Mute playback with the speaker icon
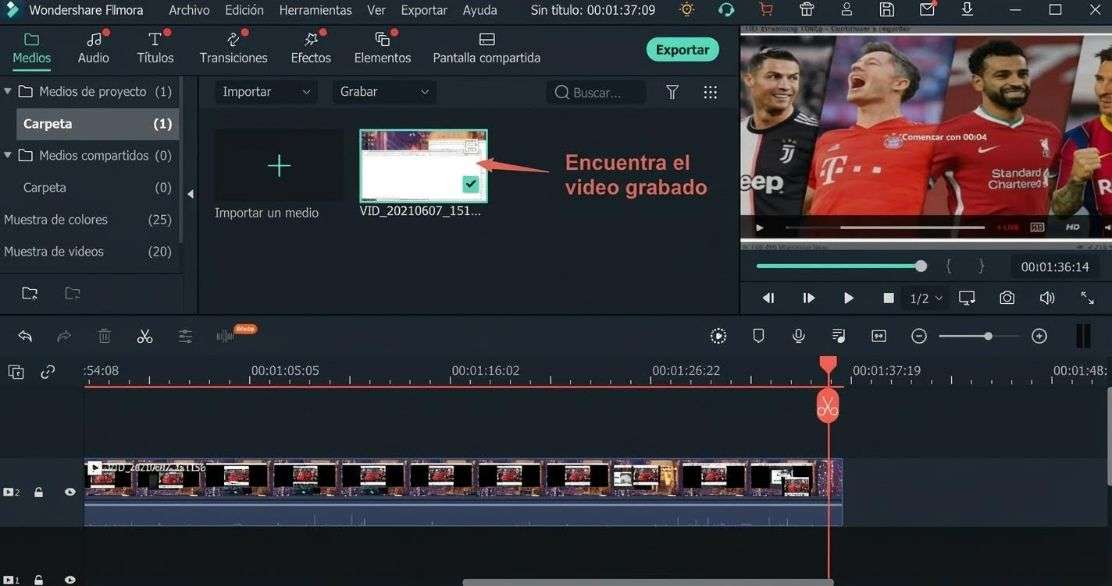 click(x=1045, y=297)
